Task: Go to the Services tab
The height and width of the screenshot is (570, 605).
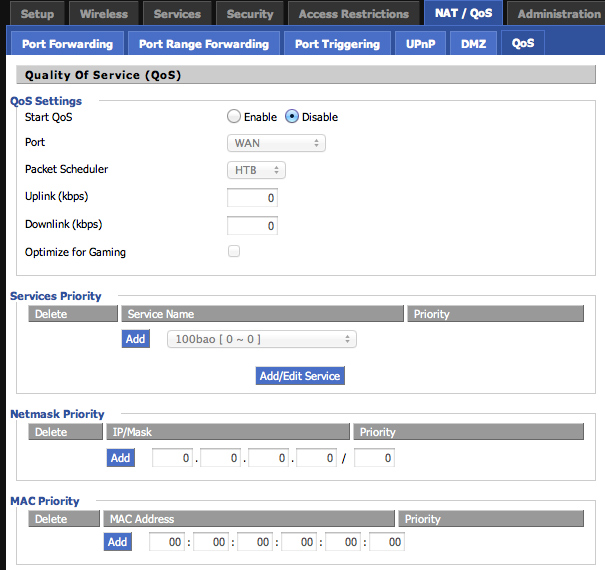Action: coord(176,14)
